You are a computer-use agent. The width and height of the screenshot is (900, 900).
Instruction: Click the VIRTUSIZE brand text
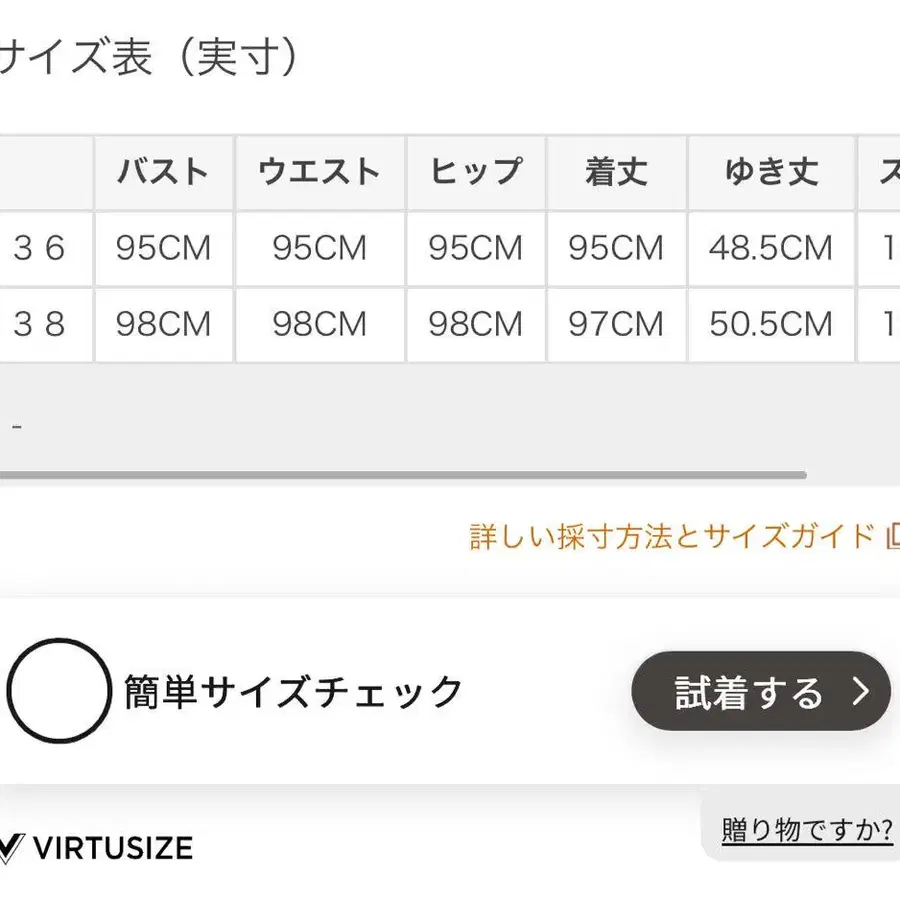(112, 848)
